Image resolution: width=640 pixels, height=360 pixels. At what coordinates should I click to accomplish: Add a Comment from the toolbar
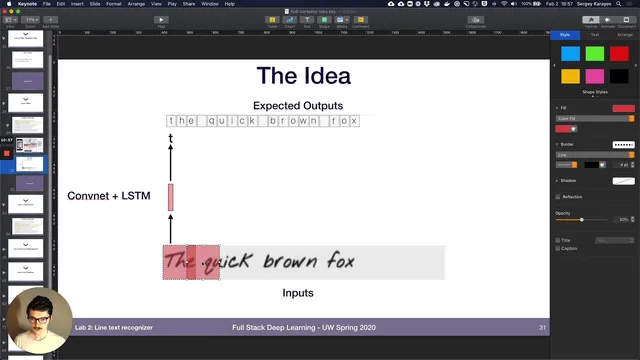pyautogui.click(x=360, y=20)
